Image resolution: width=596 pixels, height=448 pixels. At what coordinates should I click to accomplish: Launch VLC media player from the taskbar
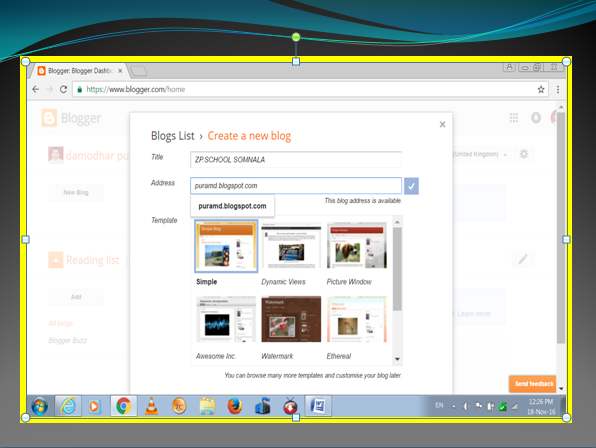[x=152, y=406]
